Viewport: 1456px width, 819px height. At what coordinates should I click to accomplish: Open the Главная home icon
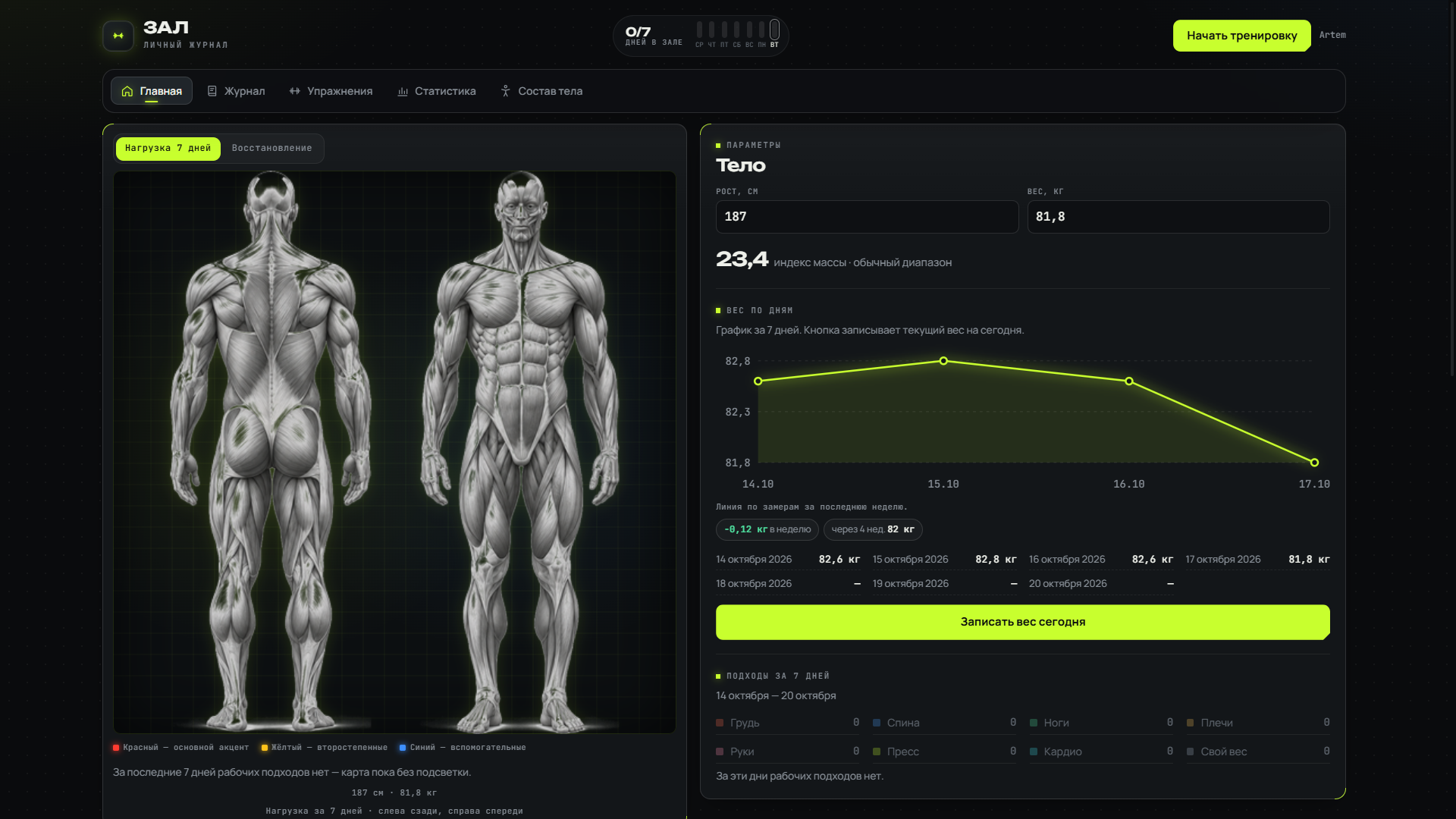(127, 91)
